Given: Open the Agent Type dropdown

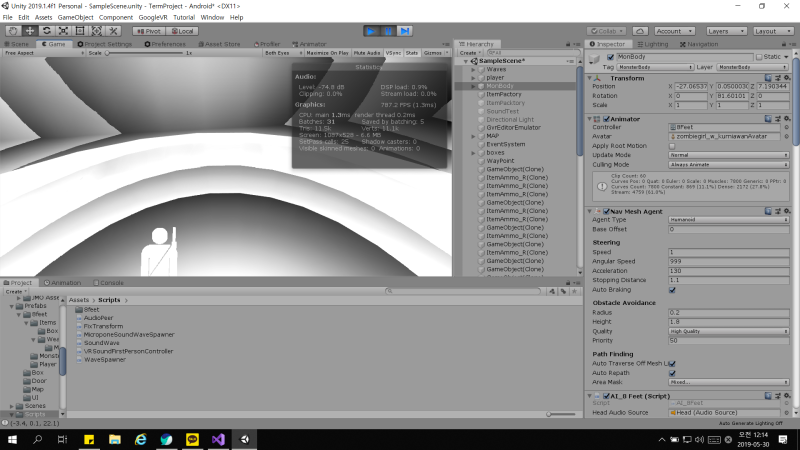Looking at the screenshot, I should tap(729, 220).
